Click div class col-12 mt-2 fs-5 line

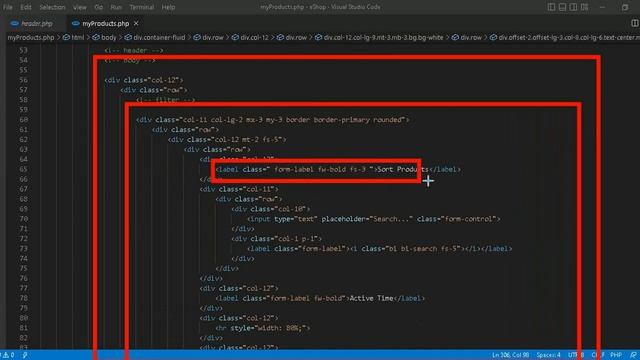(227, 140)
